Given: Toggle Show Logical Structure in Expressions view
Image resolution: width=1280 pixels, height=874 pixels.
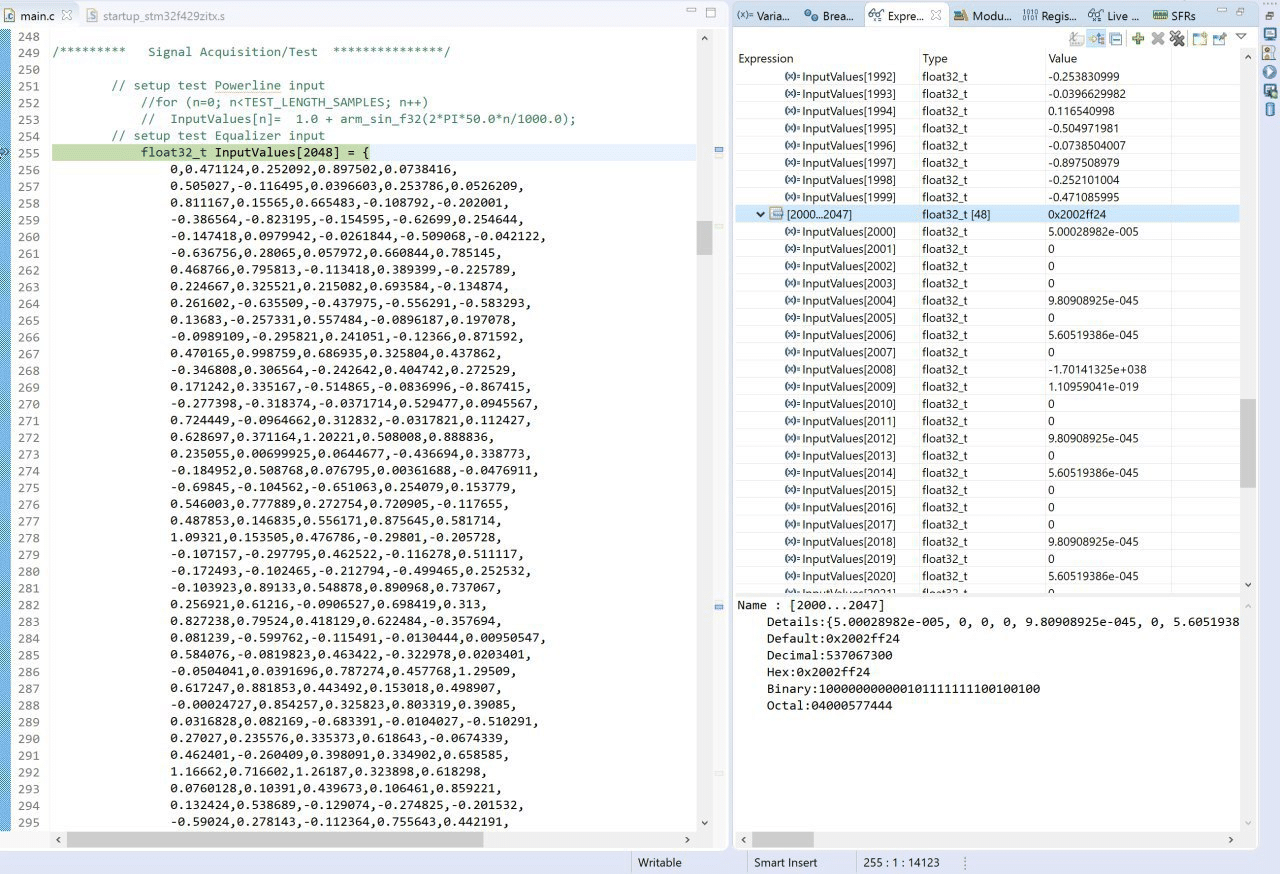Looking at the screenshot, I should coord(1096,39).
